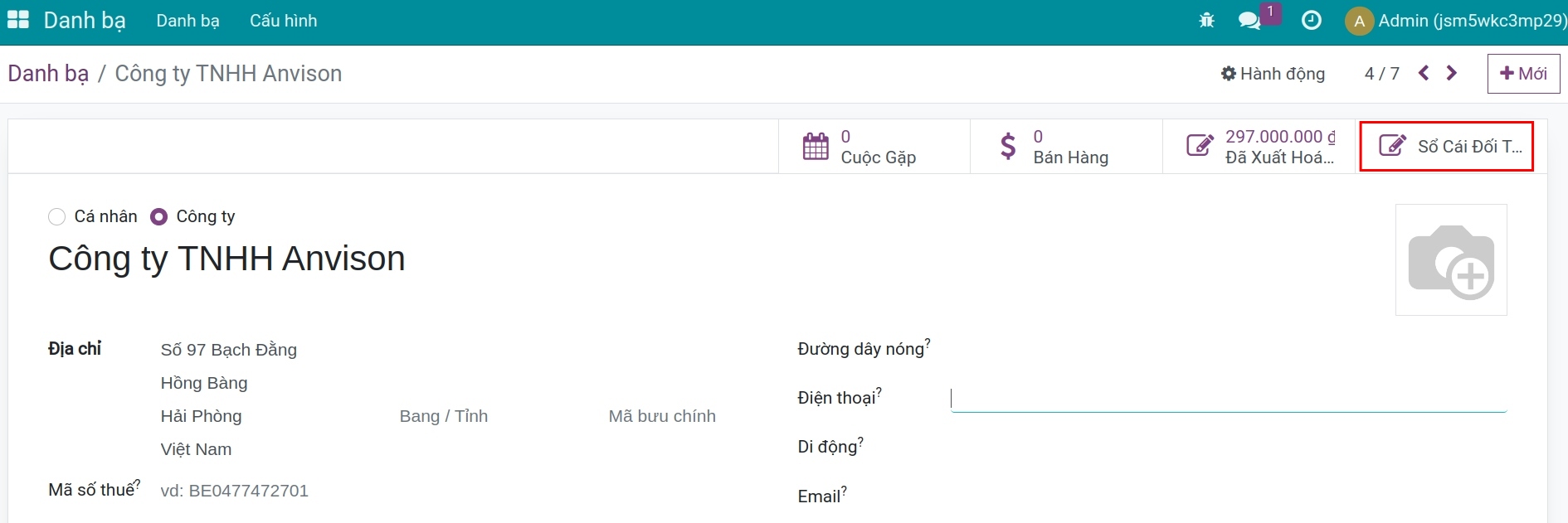The width and height of the screenshot is (1568, 523).
Task: Click the Admin user avatar
Action: click(1359, 22)
